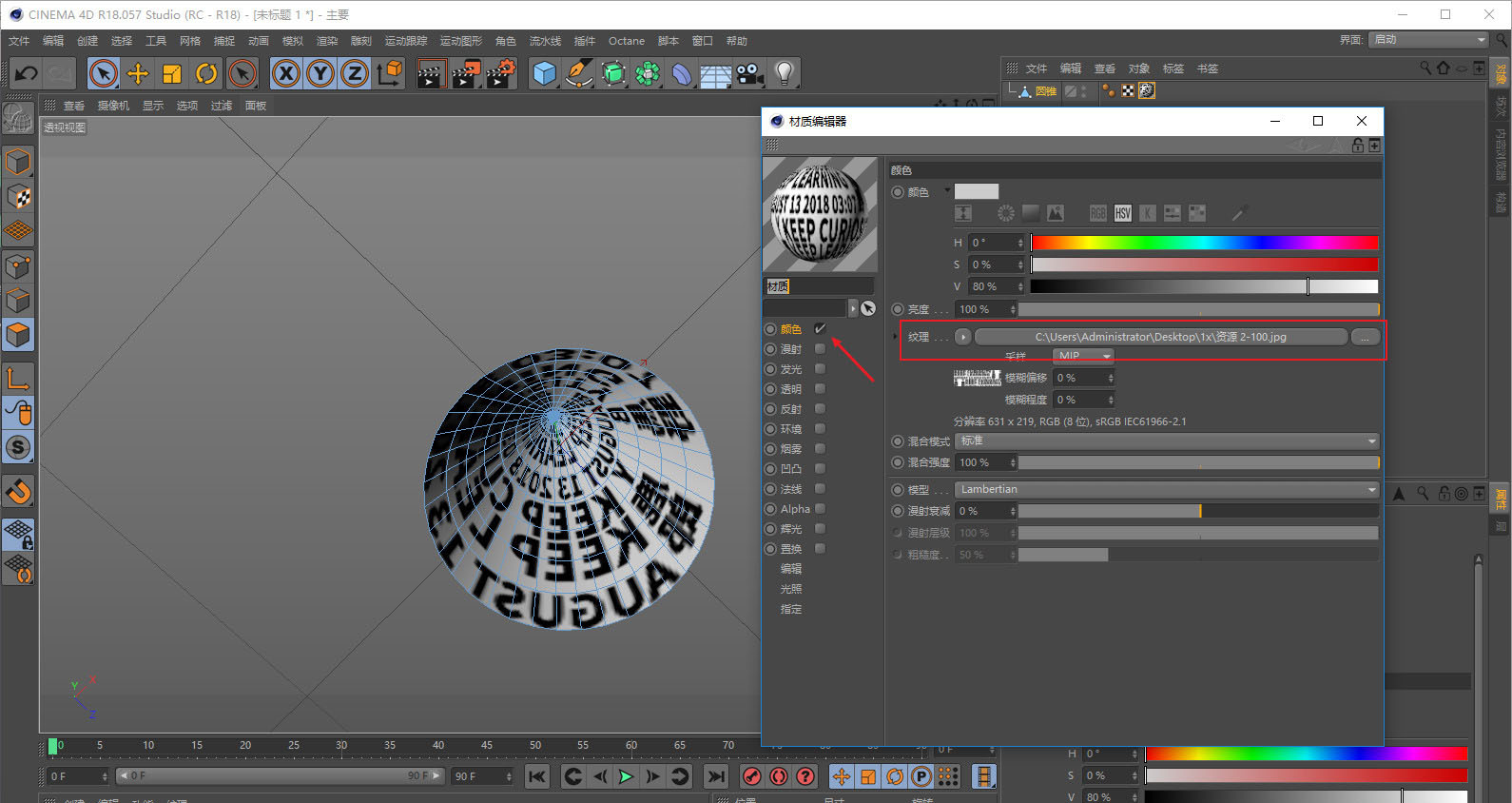Click the V brightness slider bar

[x=1204, y=286]
